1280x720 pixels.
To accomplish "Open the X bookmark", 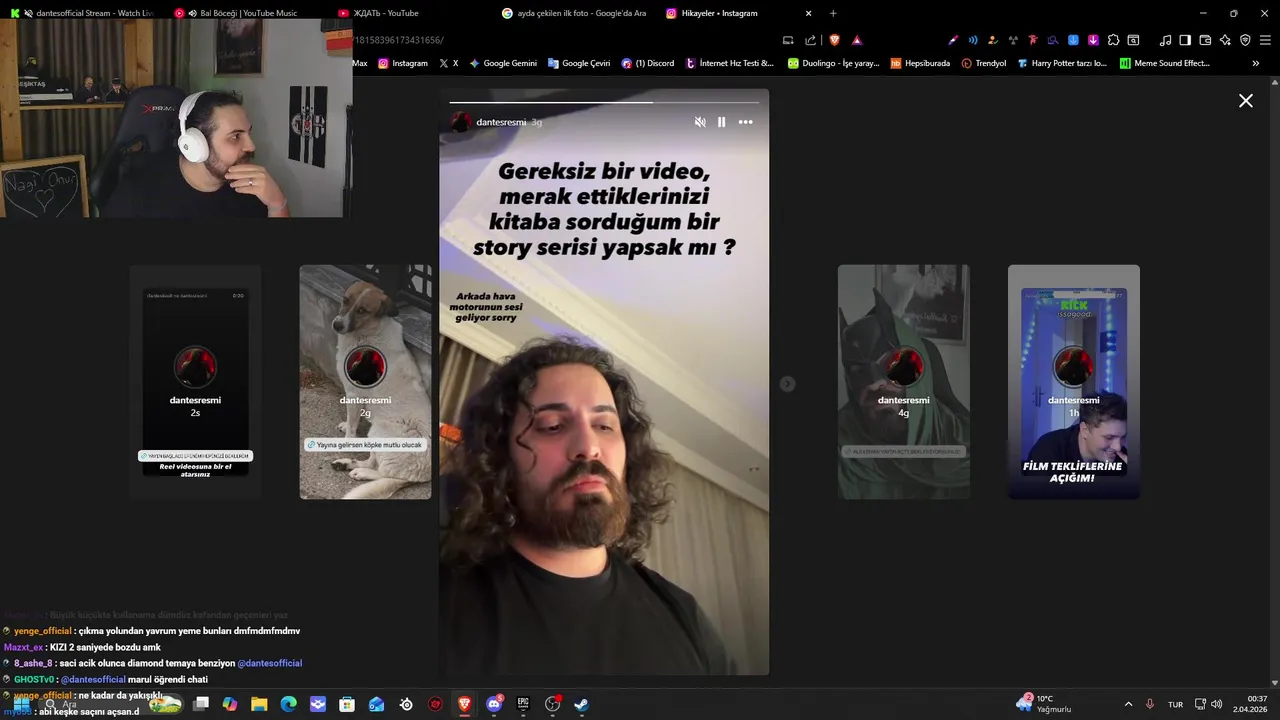I will coord(449,63).
